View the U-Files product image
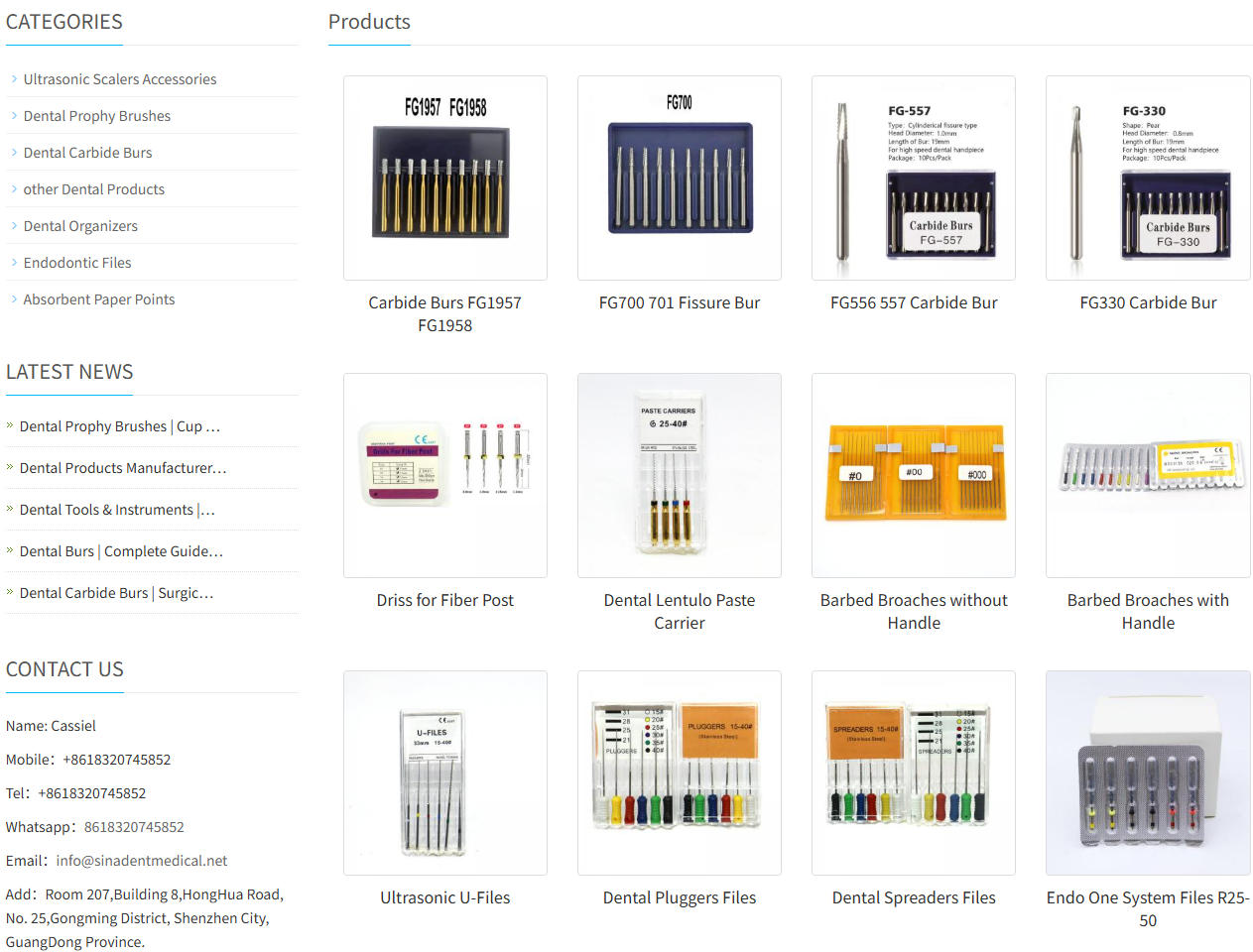Viewport: 1253px width, 952px height. (x=444, y=773)
